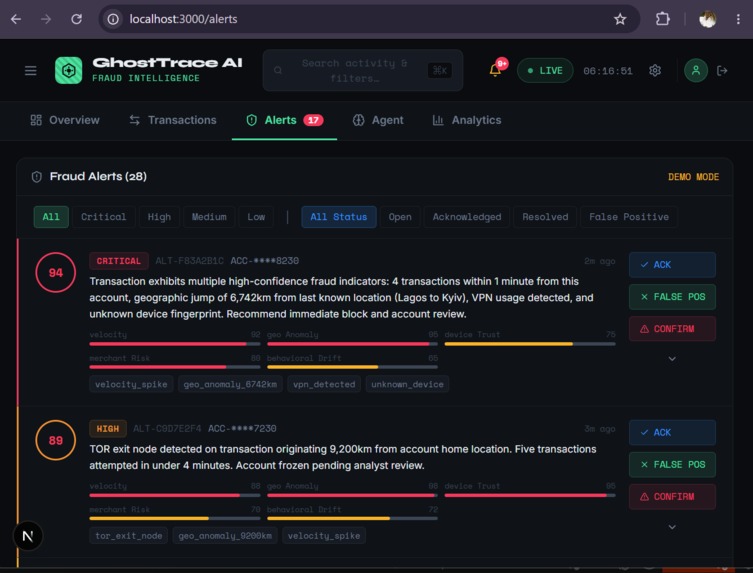Click the device Trust 75 score bar
This screenshot has width=753, height=573.
530,344
